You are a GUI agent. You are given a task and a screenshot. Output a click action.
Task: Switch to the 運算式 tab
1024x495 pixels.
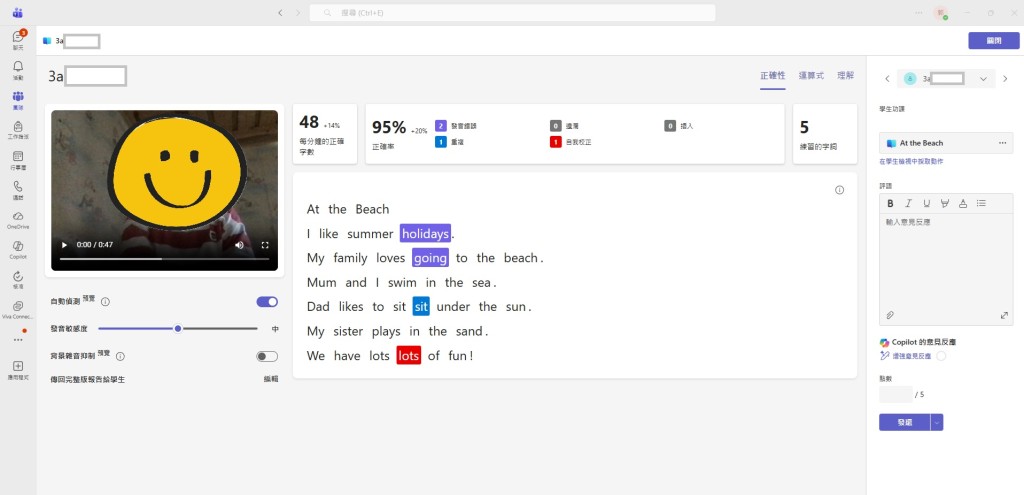coord(811,76)
